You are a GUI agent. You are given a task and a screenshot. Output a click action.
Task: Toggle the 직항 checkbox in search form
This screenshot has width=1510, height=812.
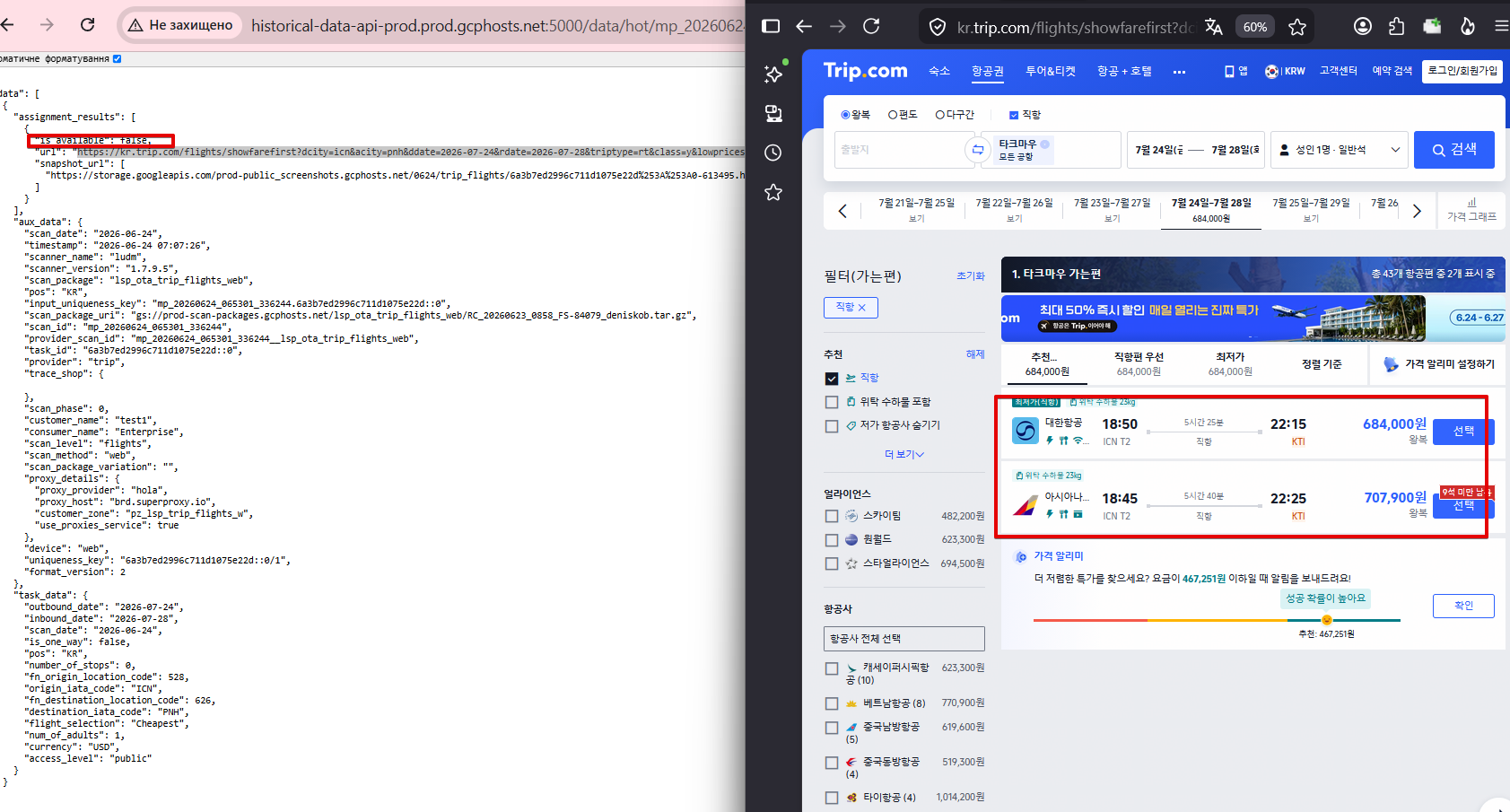1014,115
